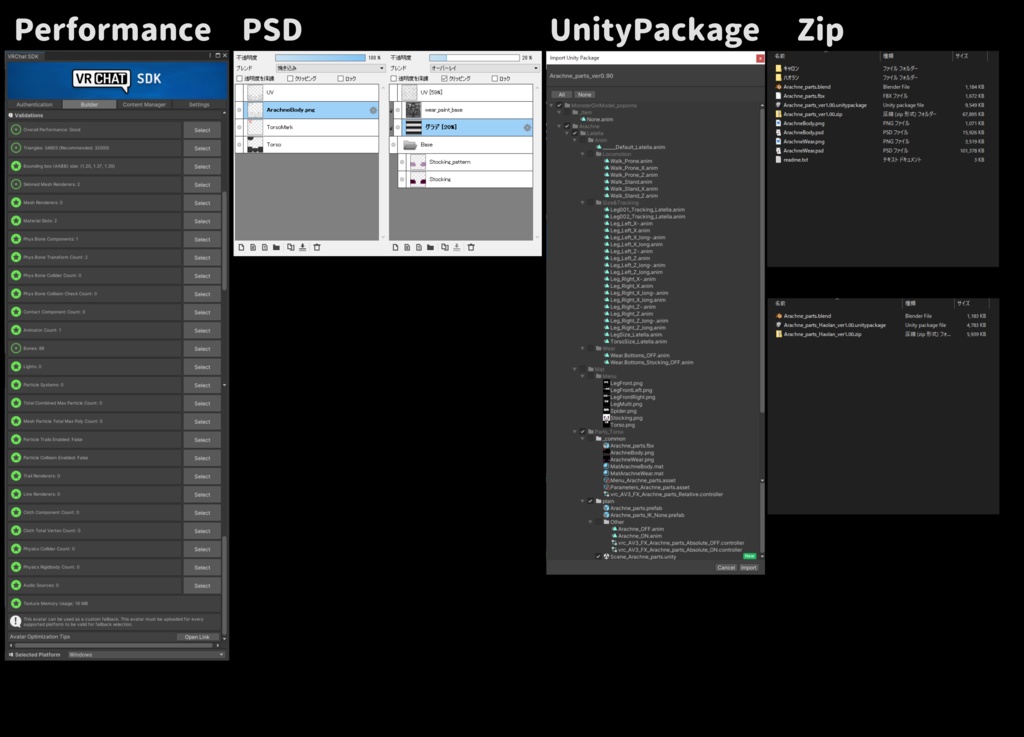Check the Locomotion folder checkbox
This screenshot has height=737, width=1024.
coord(590,154)
